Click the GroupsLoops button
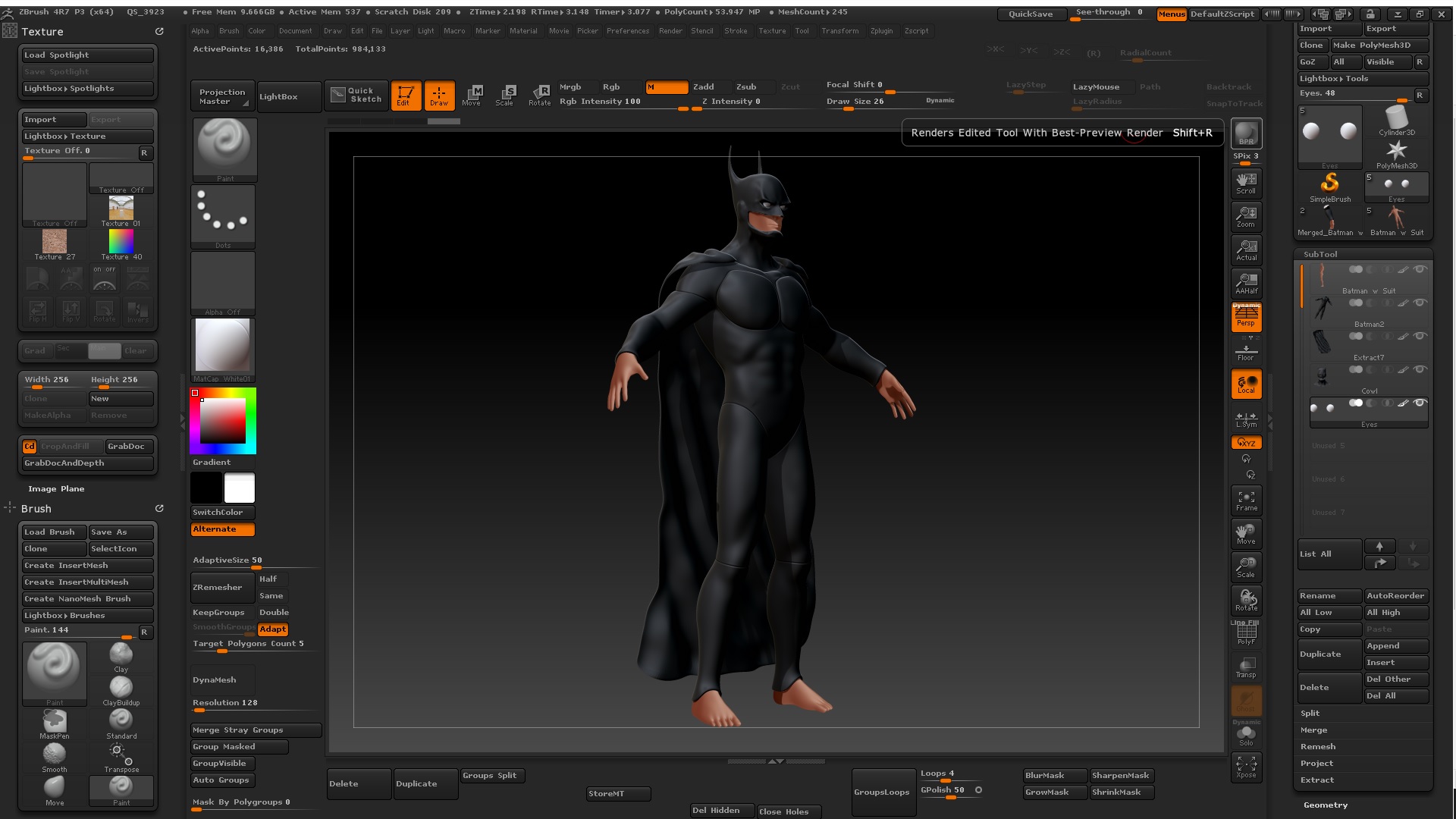This screenshot has height=819, width=1456. (883, 792)
